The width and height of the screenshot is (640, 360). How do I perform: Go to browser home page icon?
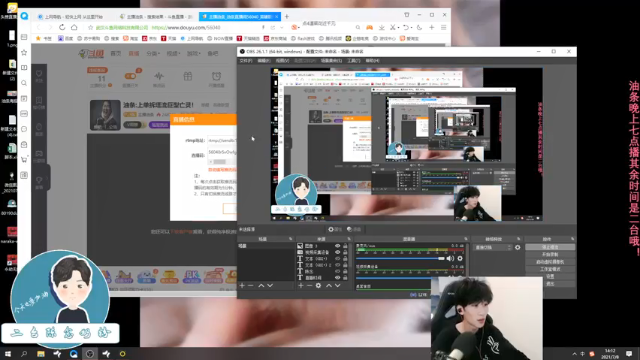pos(74,27)
